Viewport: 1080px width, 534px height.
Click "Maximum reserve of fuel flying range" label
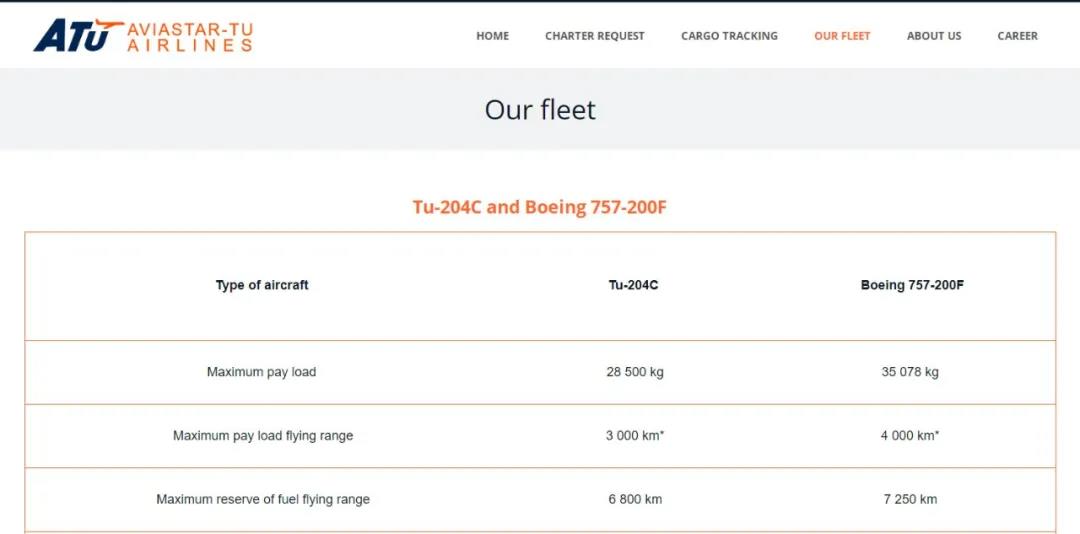coord(263,499)
